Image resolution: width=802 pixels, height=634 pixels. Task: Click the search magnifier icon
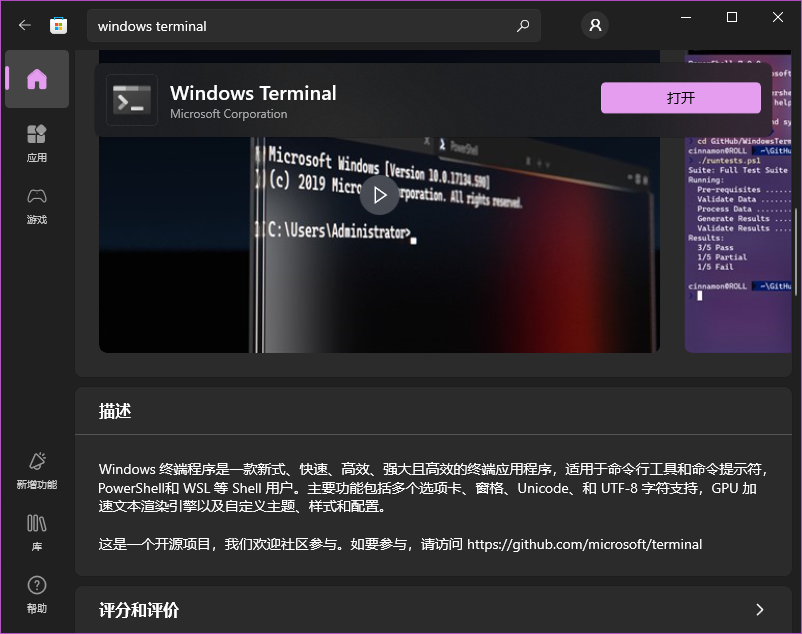click(x=523, y=26)
